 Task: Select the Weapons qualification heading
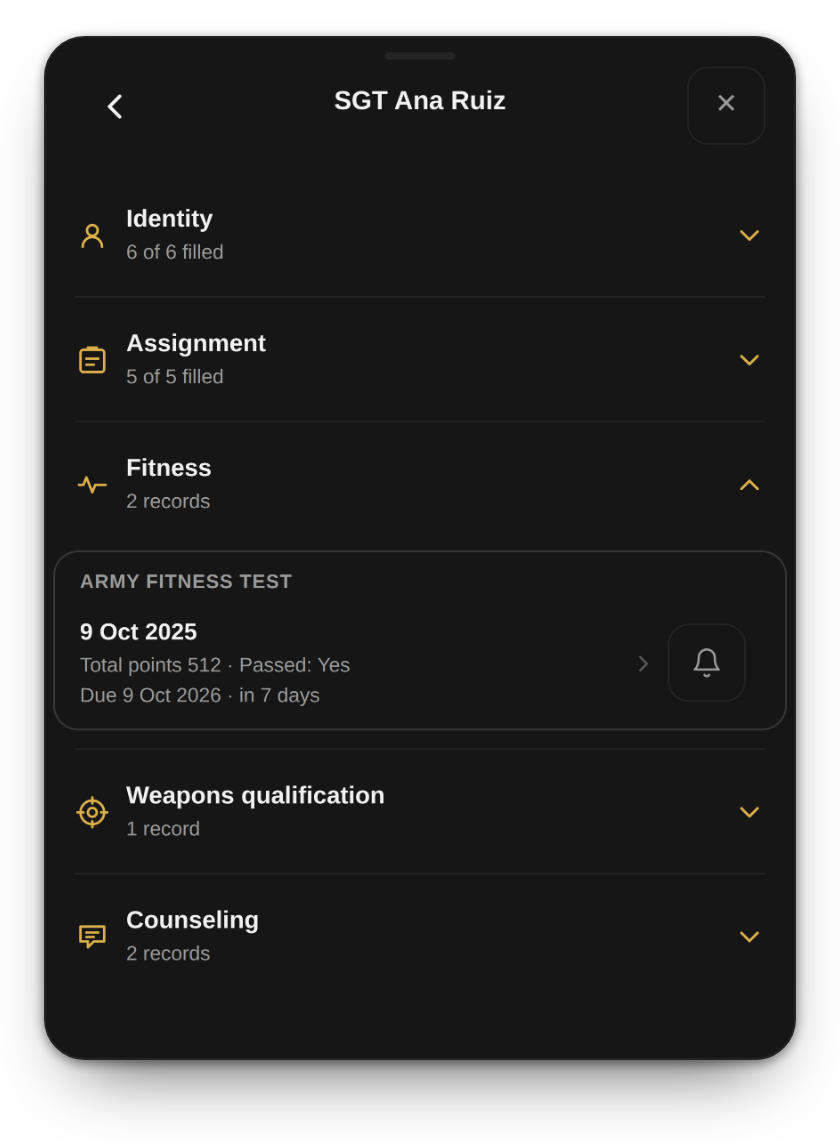pos(255,795)
